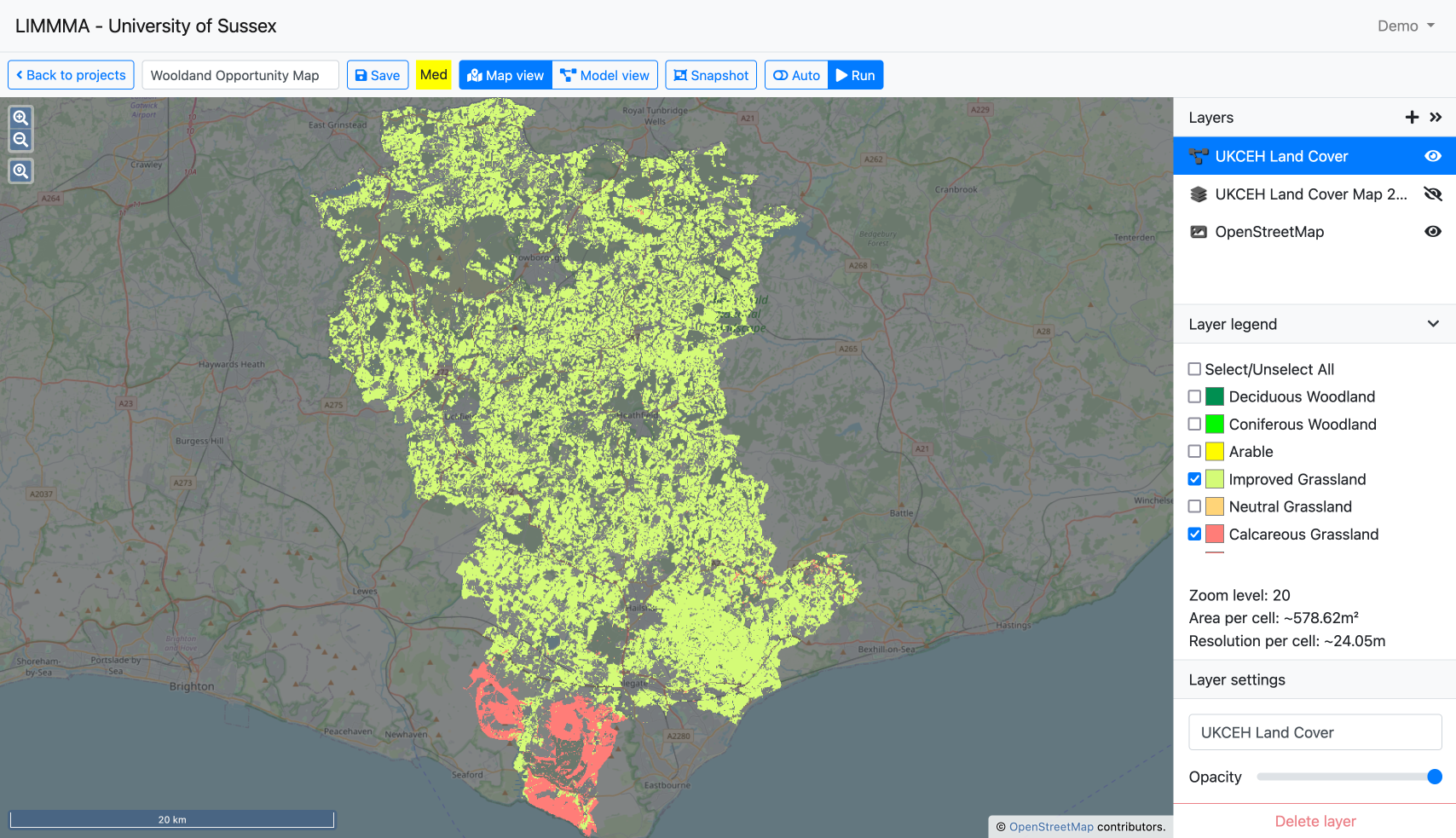Run the model
1456x838 pixels.
click(x=855, y=75)
